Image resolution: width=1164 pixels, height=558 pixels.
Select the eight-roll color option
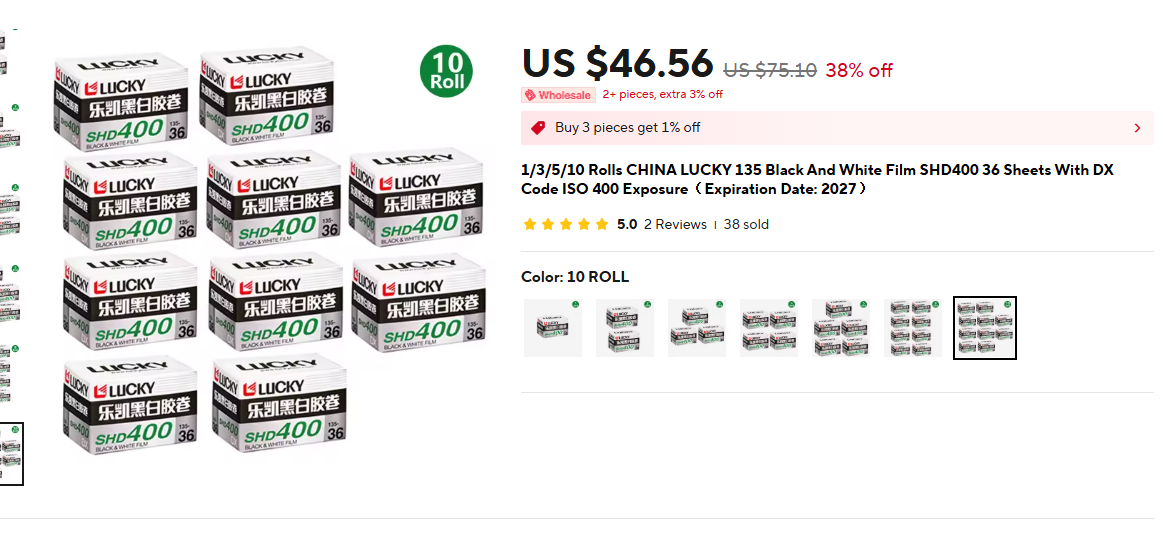point(913,328)
